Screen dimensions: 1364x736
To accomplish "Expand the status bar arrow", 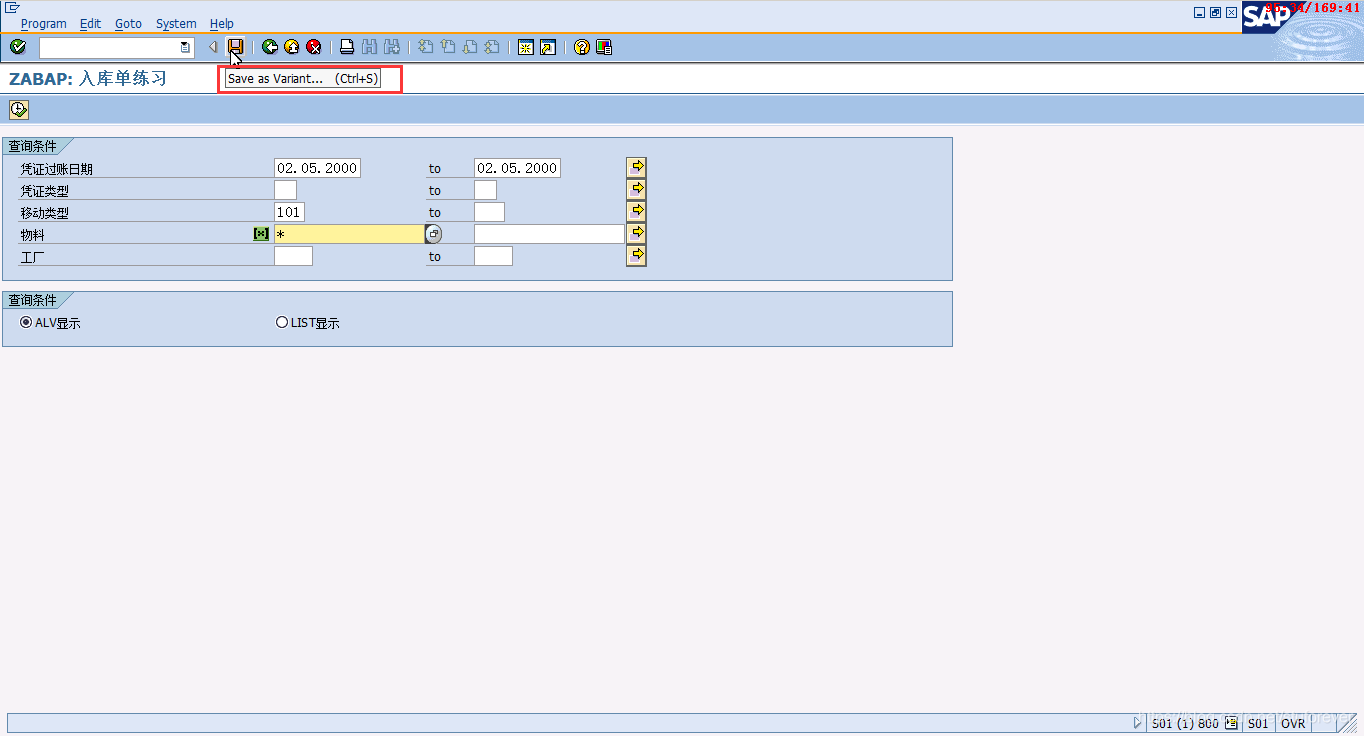I will 1138,723.
